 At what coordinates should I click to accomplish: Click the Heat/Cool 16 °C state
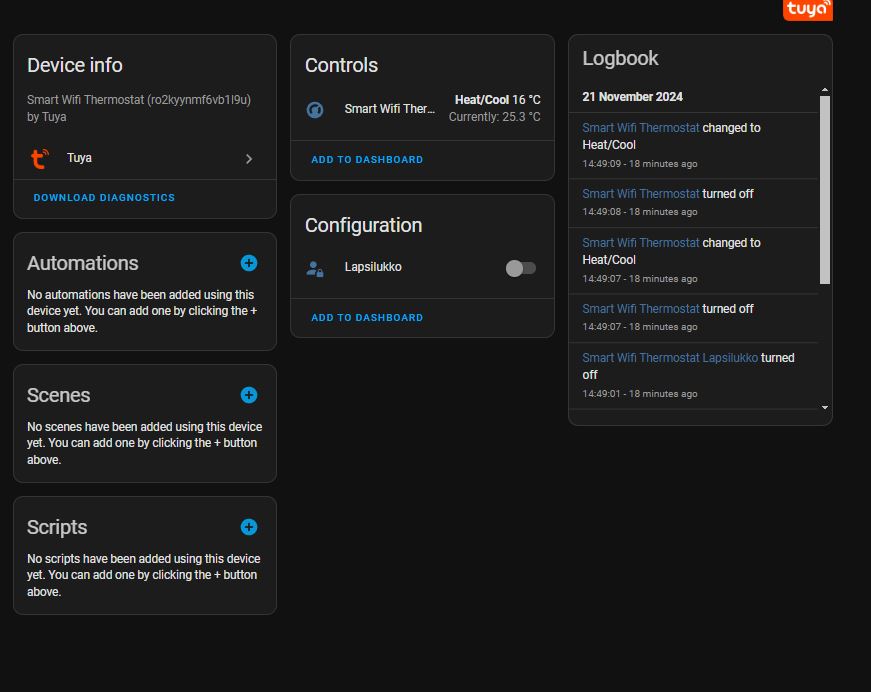coord(497,100)
